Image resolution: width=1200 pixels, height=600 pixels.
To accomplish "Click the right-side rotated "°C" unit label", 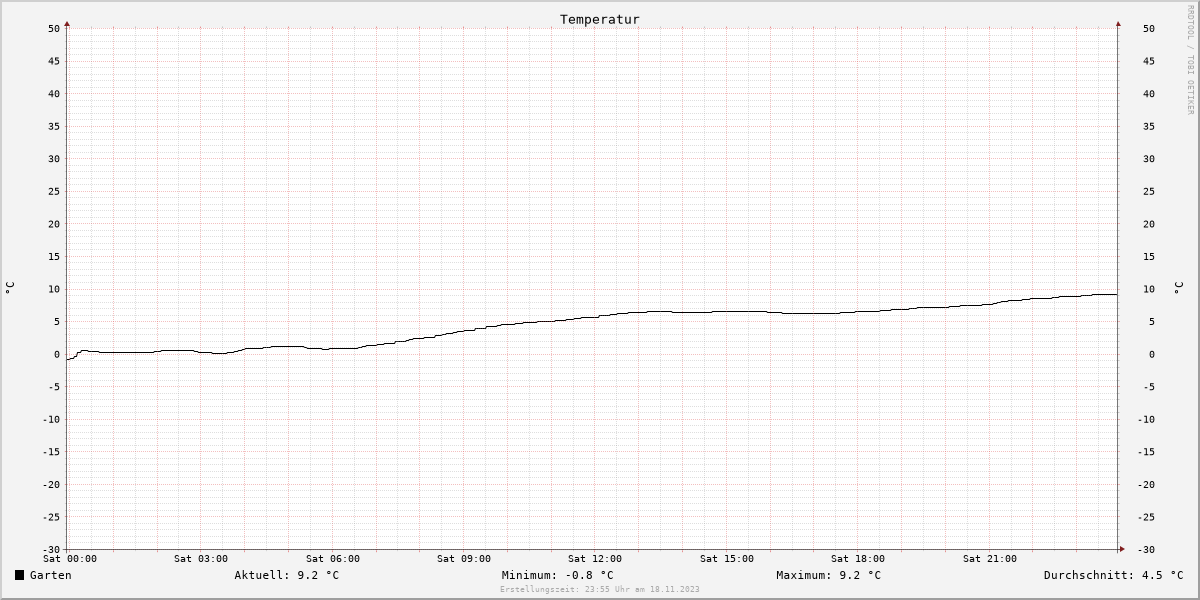I will pos(1177,288).
